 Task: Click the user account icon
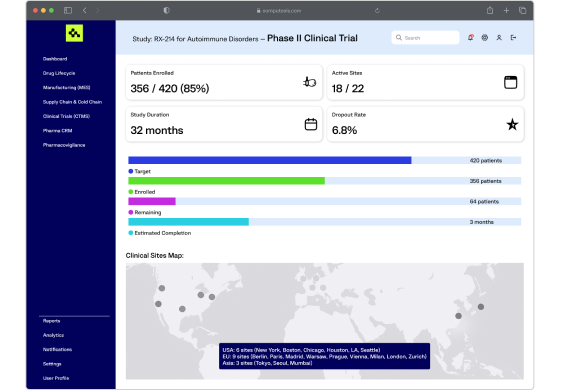pyautogui.click(x=499, y=38)
